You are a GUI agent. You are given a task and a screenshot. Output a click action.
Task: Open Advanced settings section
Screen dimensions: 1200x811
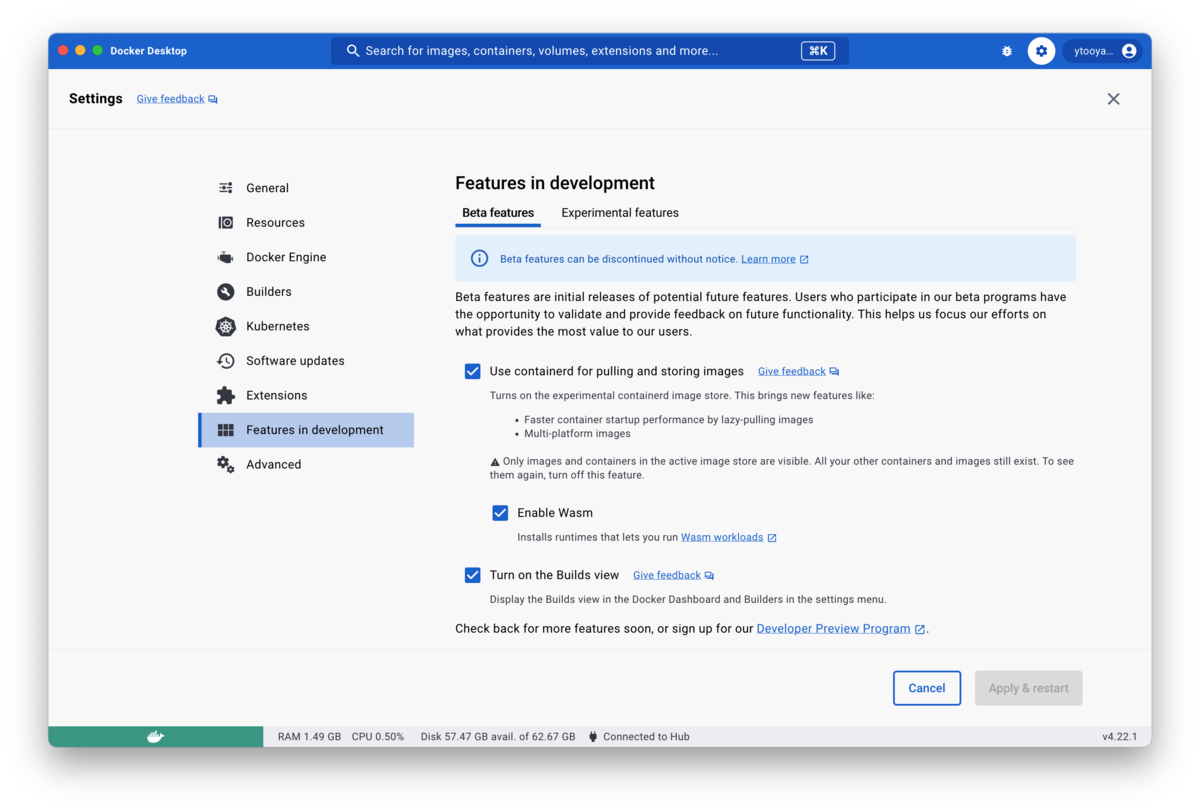pos(306,464)
